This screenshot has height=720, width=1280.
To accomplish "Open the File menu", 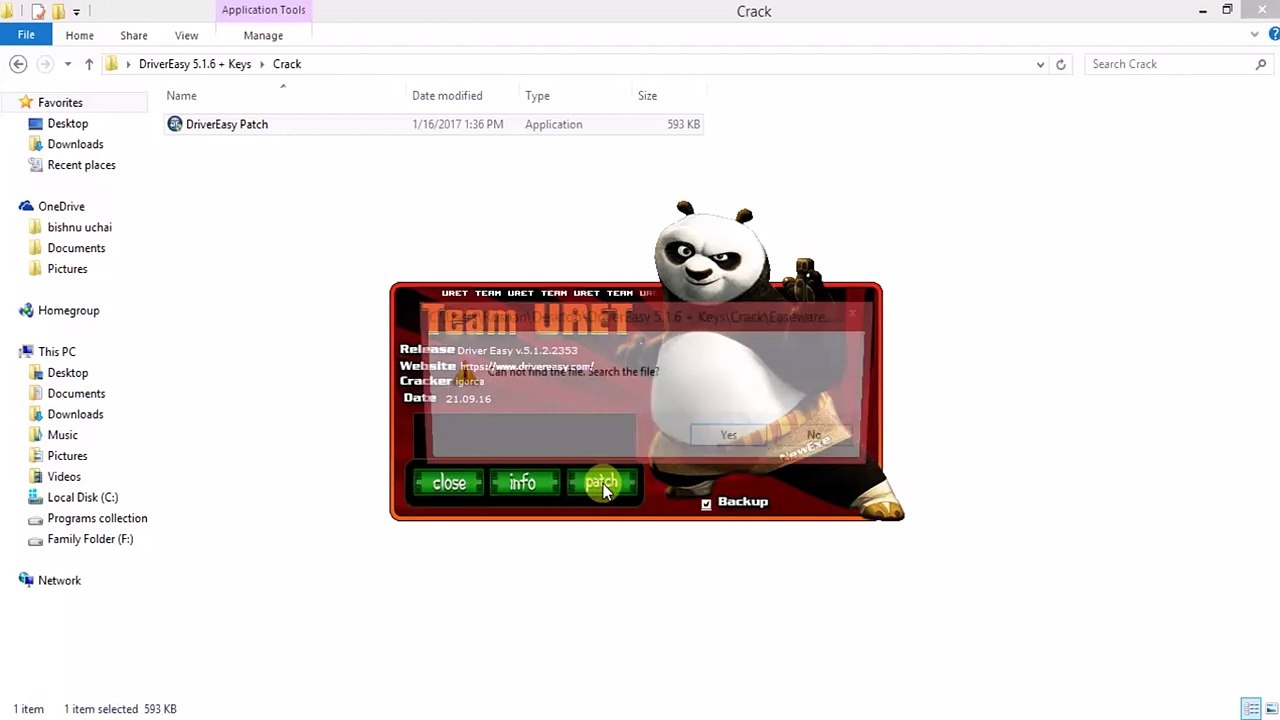I will point(26,35).
